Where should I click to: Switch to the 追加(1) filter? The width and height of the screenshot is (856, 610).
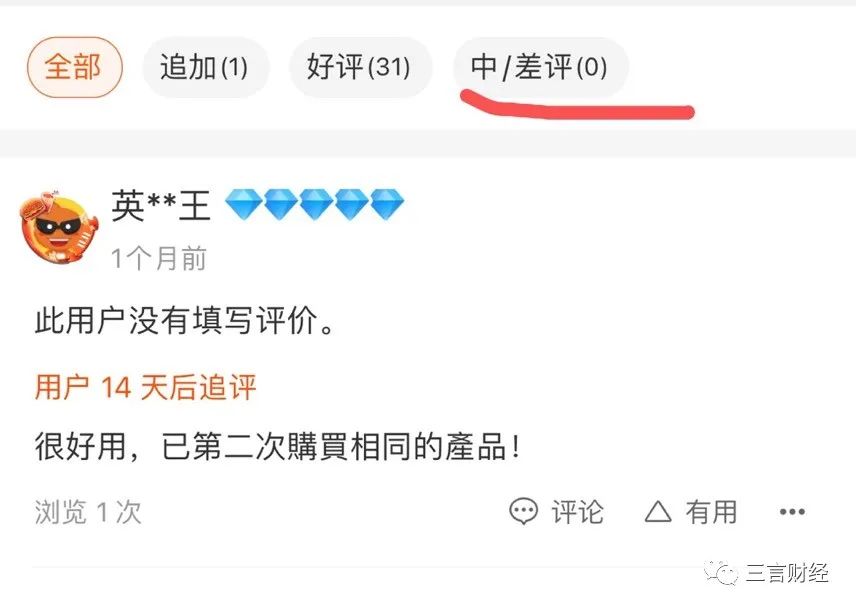pos(205,67)
